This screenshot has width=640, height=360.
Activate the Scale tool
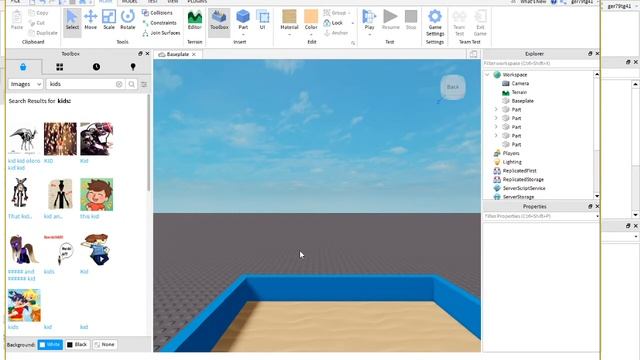coord(109,20)
